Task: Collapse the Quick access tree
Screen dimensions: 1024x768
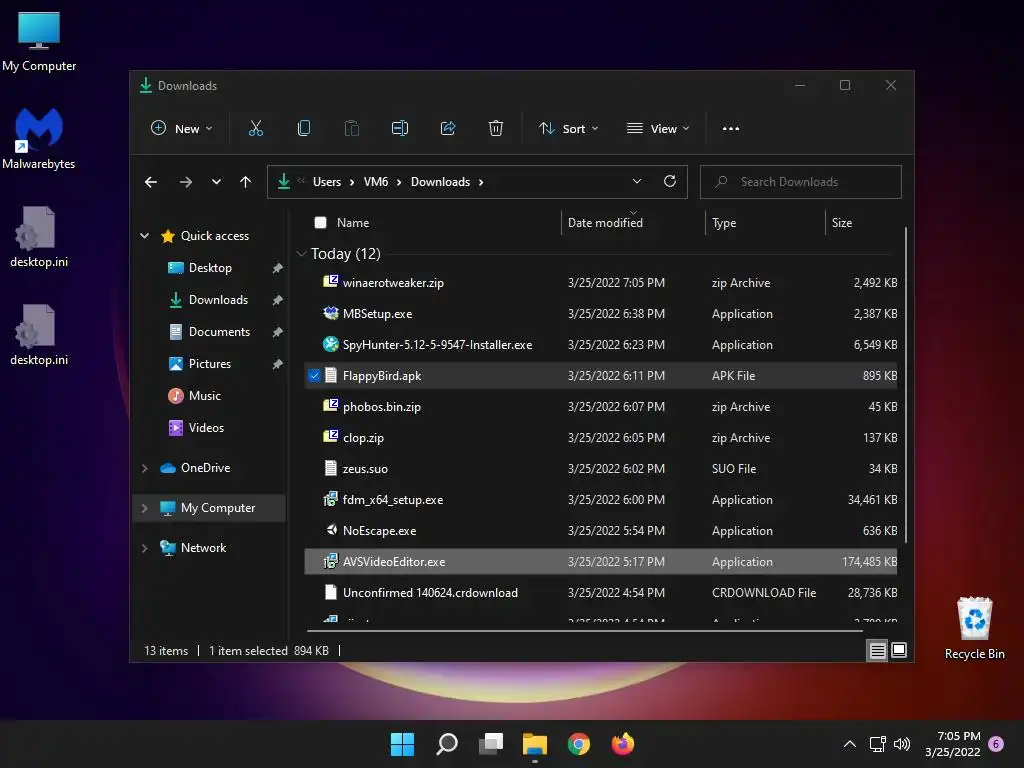Action: 145,236
